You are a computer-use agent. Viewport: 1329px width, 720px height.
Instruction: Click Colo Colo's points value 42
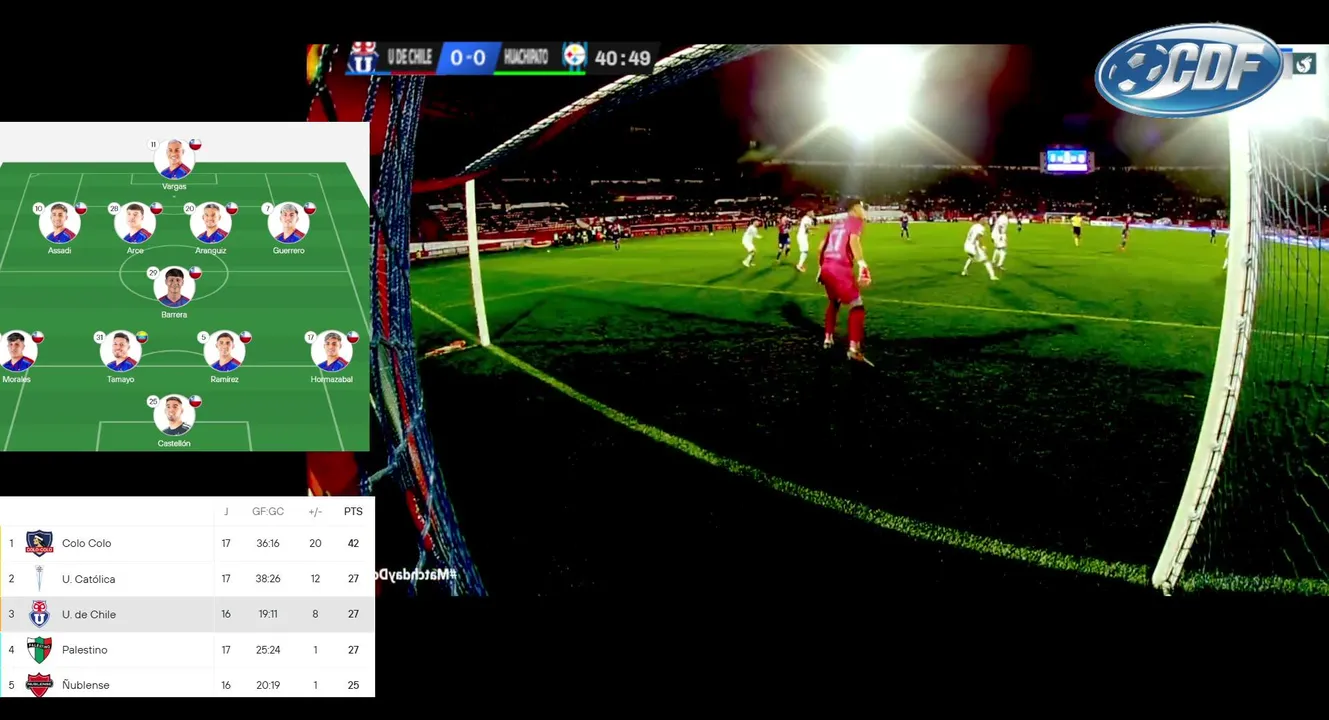[353, 543]
